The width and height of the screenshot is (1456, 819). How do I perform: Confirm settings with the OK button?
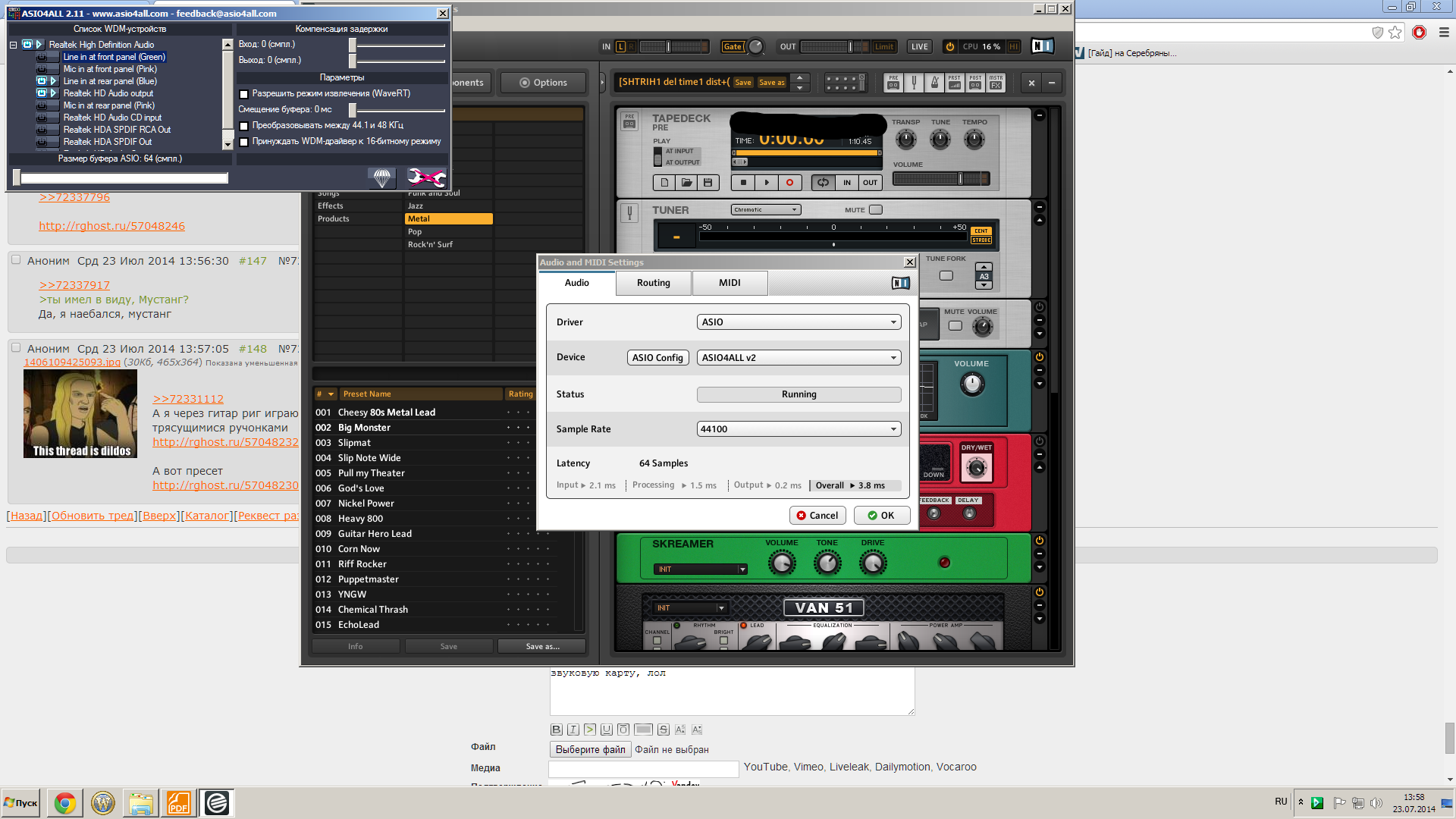pos(881,516)
